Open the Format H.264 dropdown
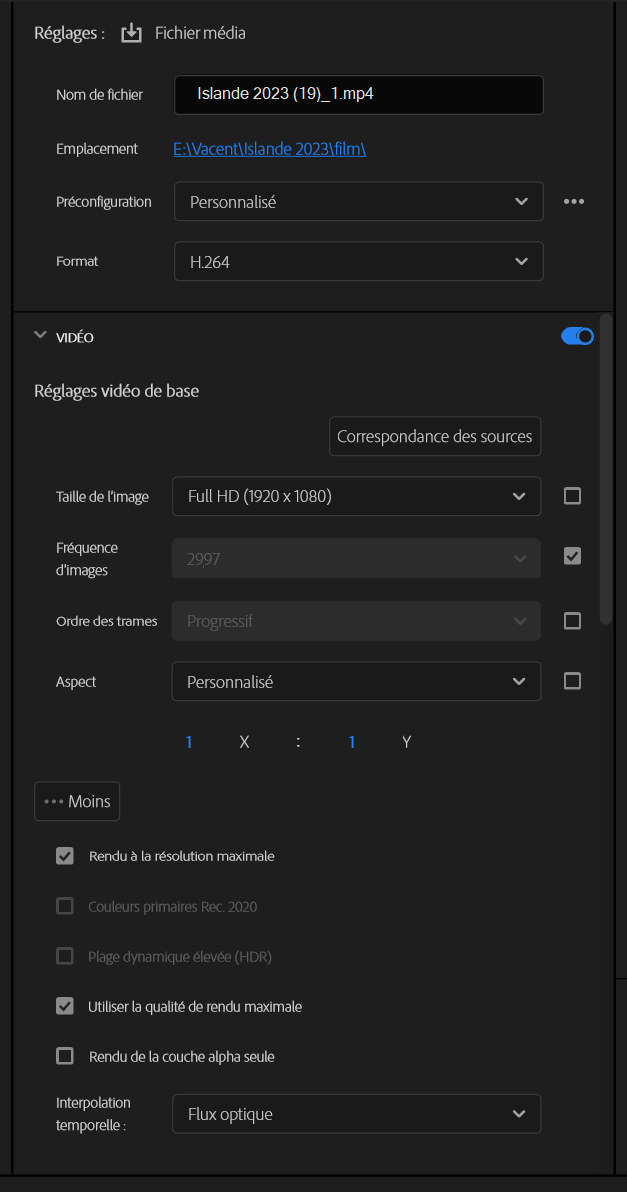This screenshot has width=627, height=1192. 358,261
